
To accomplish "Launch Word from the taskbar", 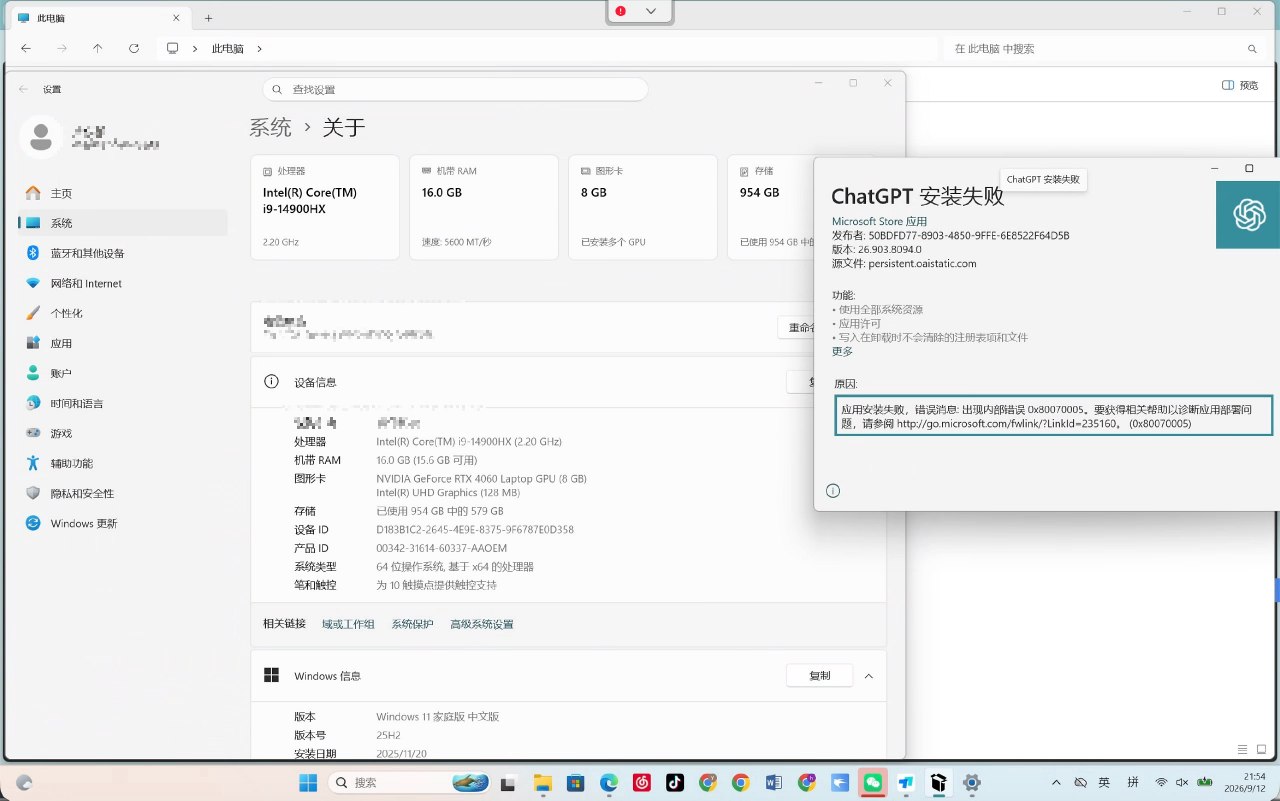I will tap(773, 783).
